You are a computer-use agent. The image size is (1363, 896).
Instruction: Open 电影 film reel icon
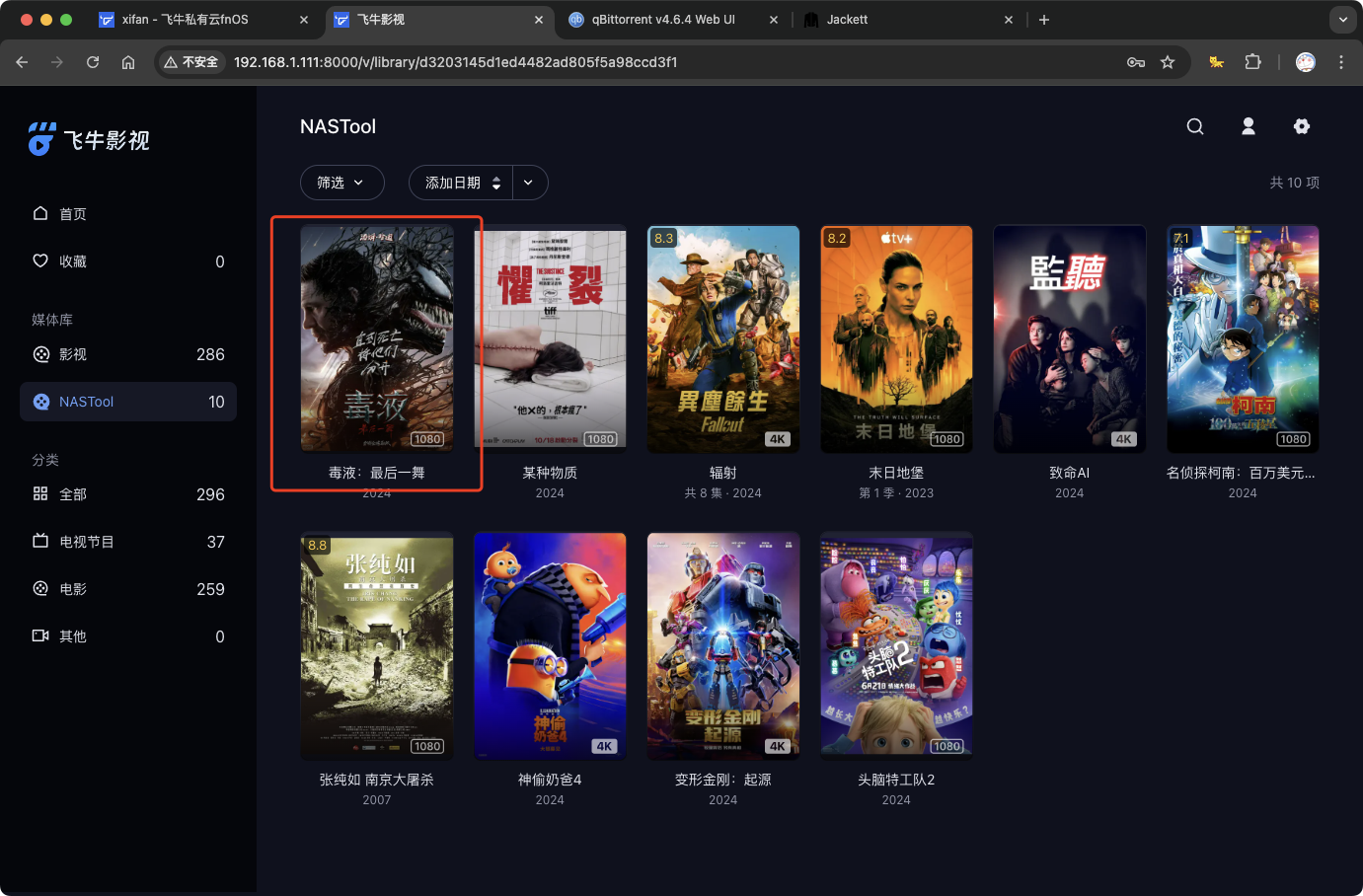point(40,588)
